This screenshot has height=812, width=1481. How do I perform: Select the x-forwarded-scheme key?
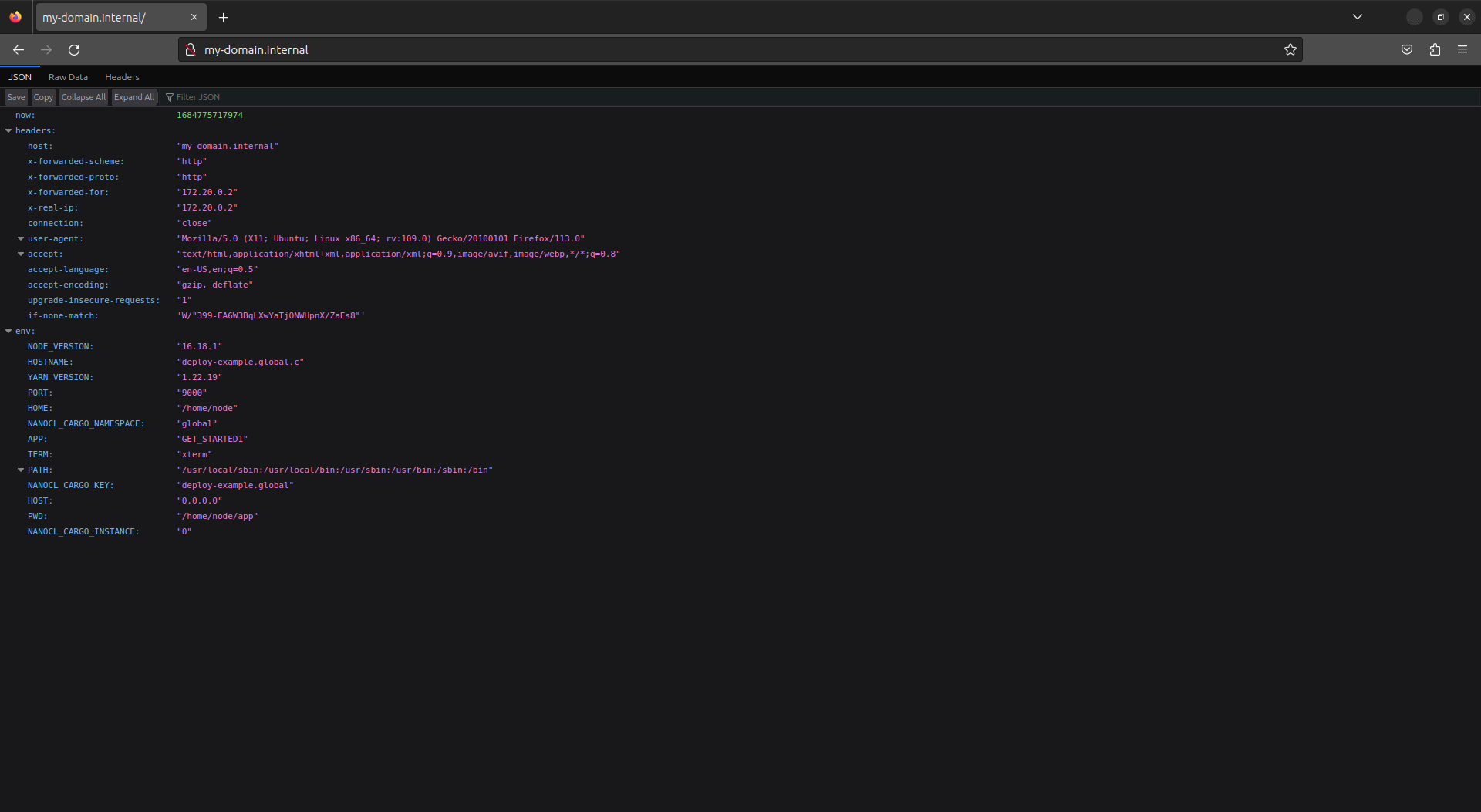click(x=76, y=162)
